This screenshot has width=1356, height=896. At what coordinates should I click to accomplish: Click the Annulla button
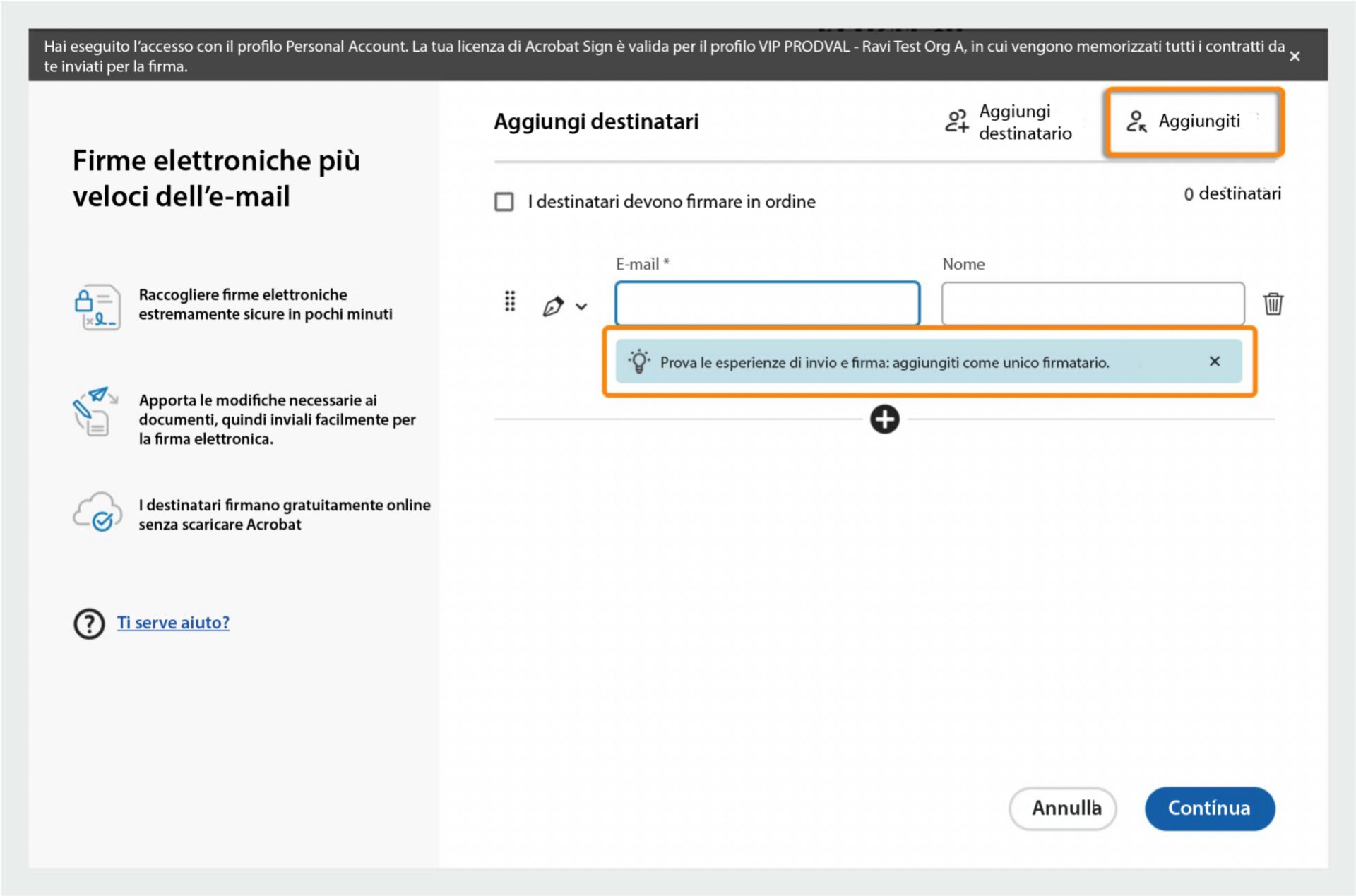(x=1063, y=808)
